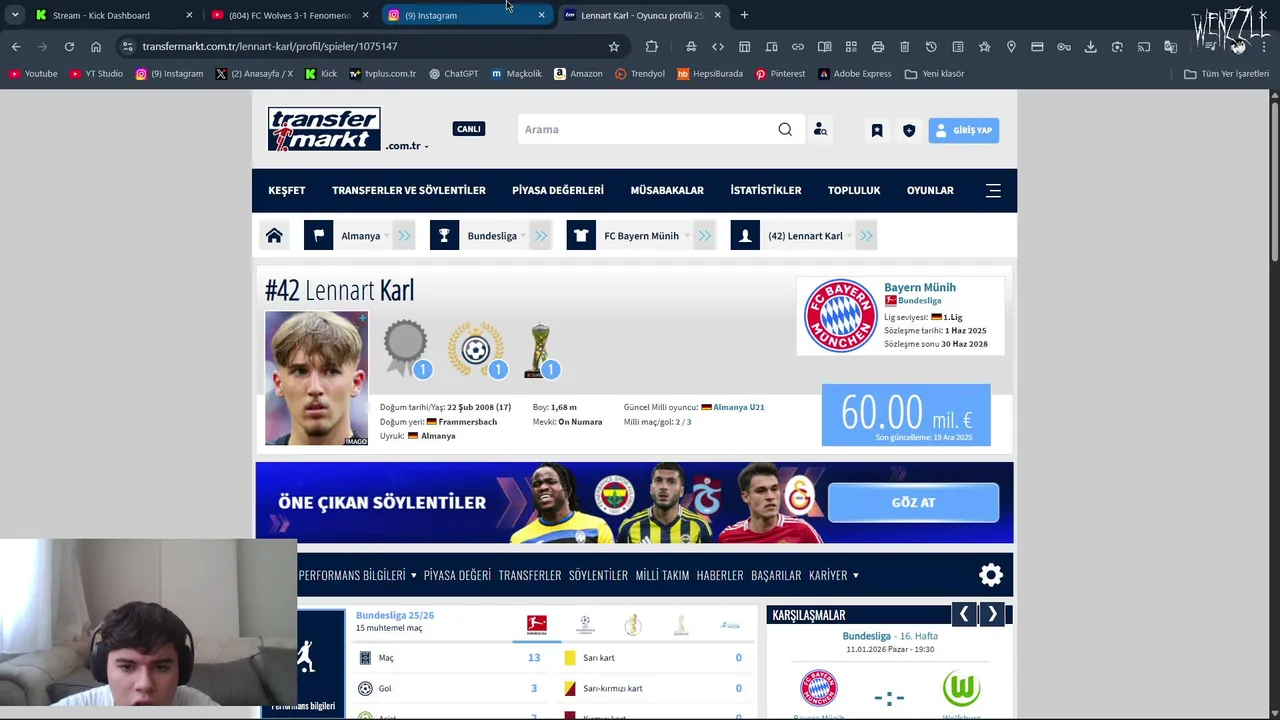Image resolution: width=1280 pixels, height=720 pixels.
Task: Open the settings gear icon on player tab bar
Action: (991, 575)
